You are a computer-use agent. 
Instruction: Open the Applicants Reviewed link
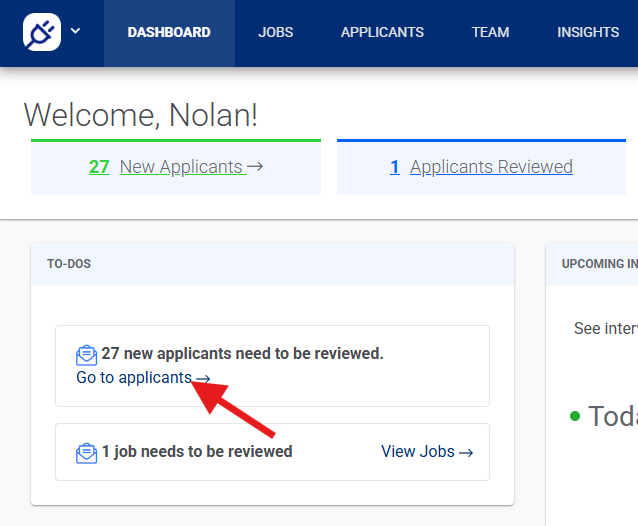tap(491, 167)
